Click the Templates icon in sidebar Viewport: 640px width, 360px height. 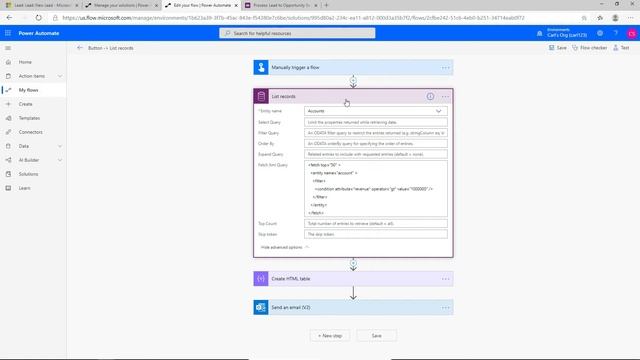coord(8,118)
